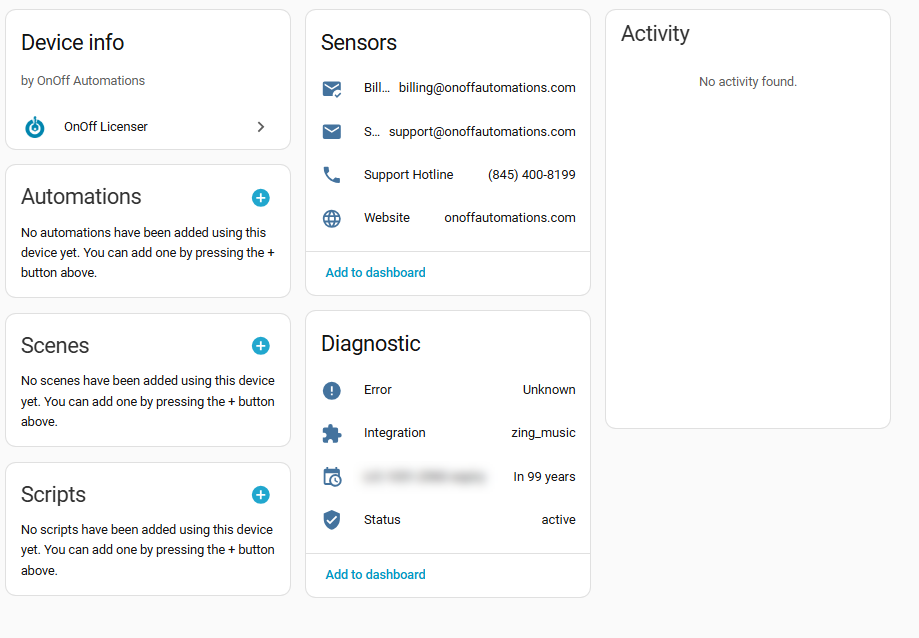The height and width of the screenshot is (638, 919).
Task: Select the billing@onoffautomations.com sensor value
Action: (x=487, y=88)
